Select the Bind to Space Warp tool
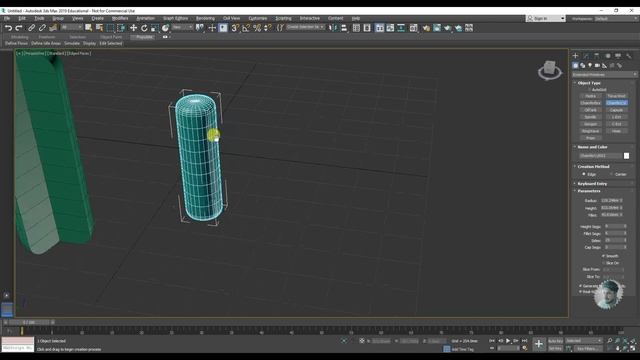The width and height of the screenshot is (640, 360). coord(53,28)
